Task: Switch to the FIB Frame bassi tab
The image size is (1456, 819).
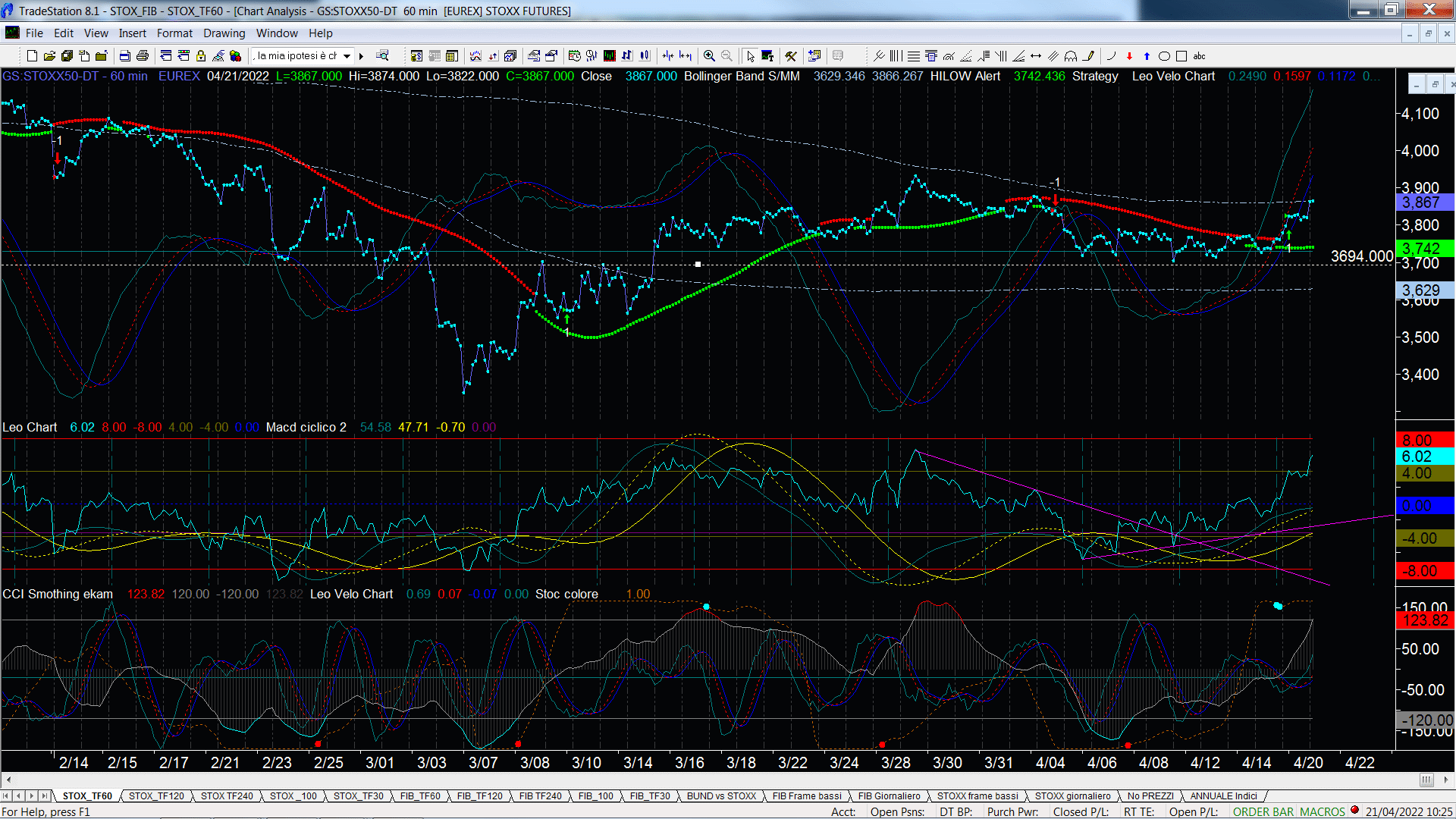Action: click(x=807, y=796)
